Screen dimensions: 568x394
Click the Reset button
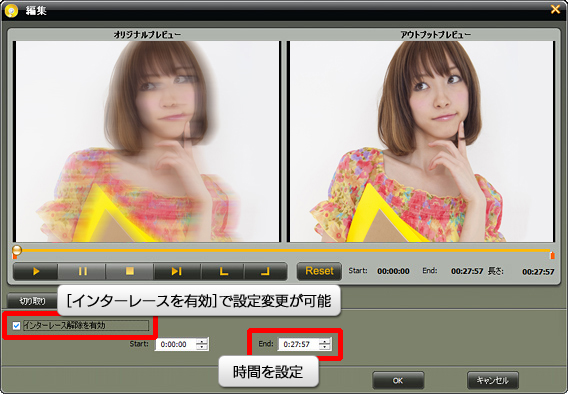(319, 271)
